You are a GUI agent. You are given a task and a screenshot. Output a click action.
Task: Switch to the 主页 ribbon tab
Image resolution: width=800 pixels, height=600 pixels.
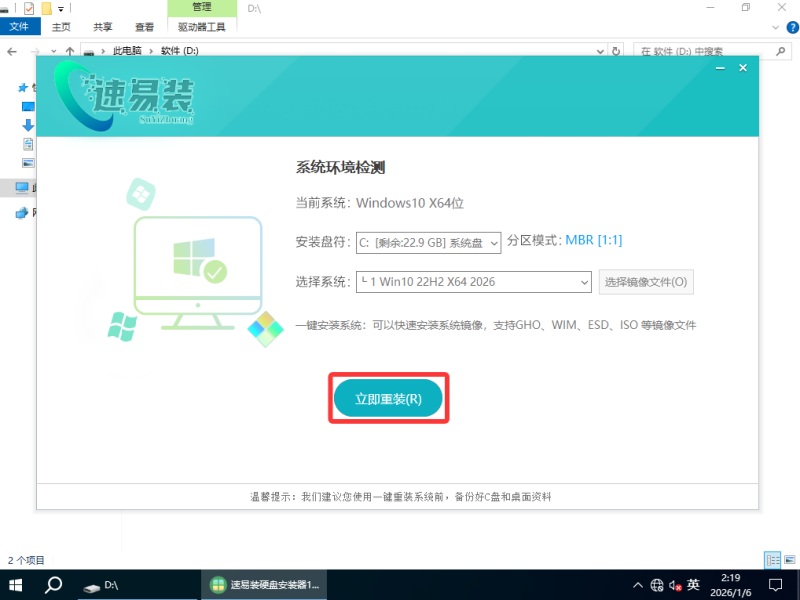(61, 27)
